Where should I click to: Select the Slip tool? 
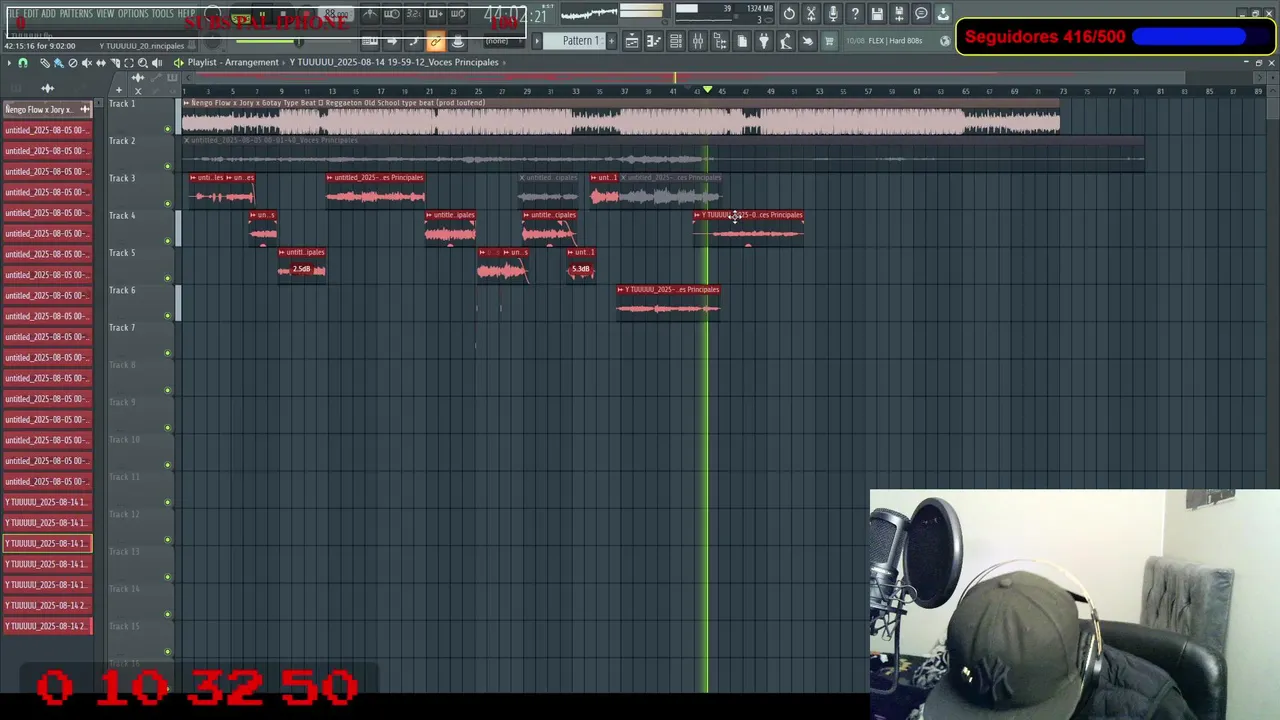pos(101,63)
